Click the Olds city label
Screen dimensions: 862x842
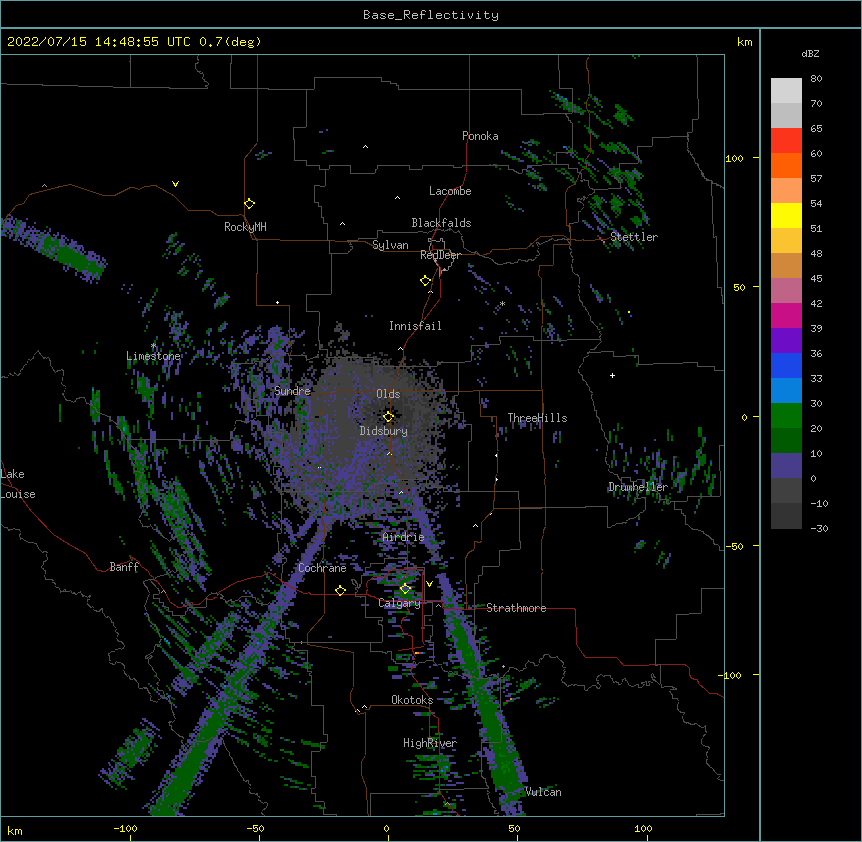[388, 394]
